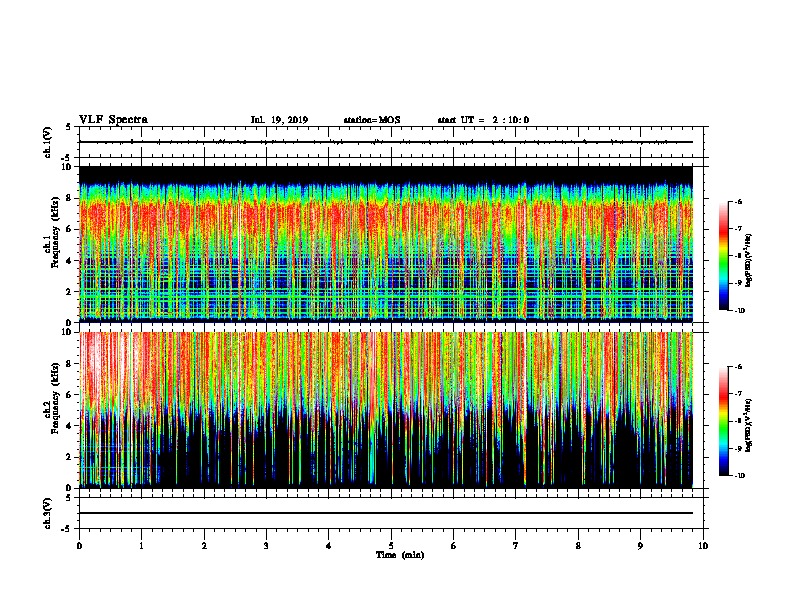
Task: Click the "-9" label on ch.2 colorbar
Action: (x=738, y=448)
